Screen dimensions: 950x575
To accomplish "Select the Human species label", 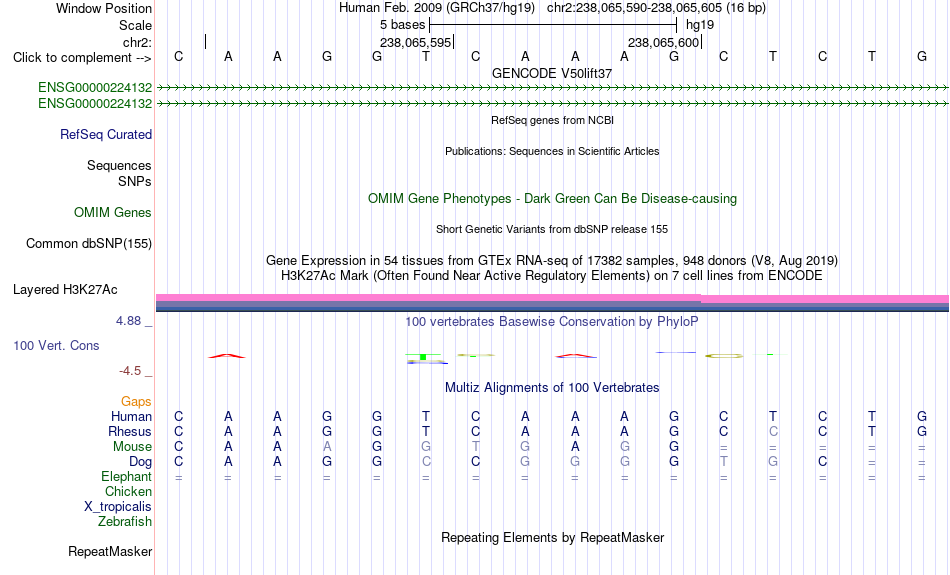I will [131, 416].
